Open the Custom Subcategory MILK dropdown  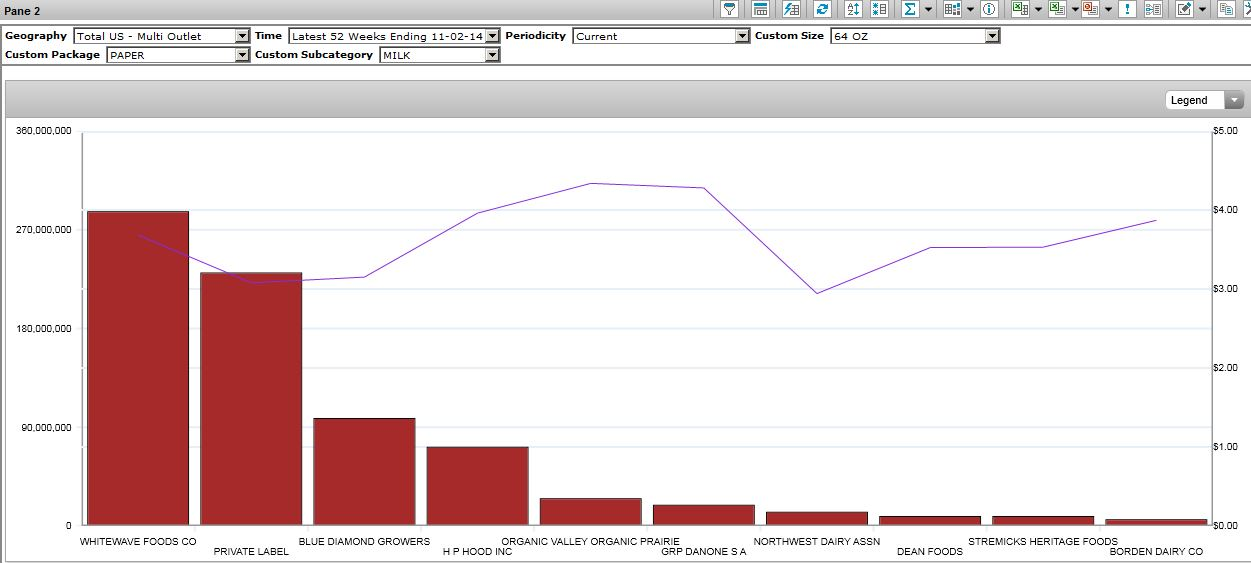tap(491, 55)
